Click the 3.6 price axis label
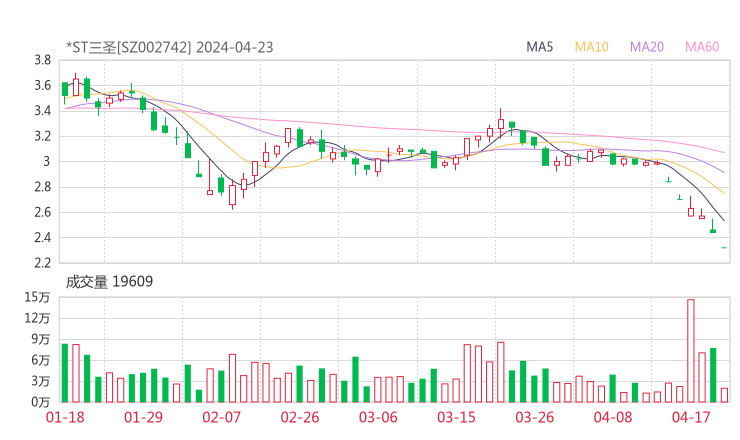Image resolution: width=740 pixels, height=440 pixels. point(42,85)
